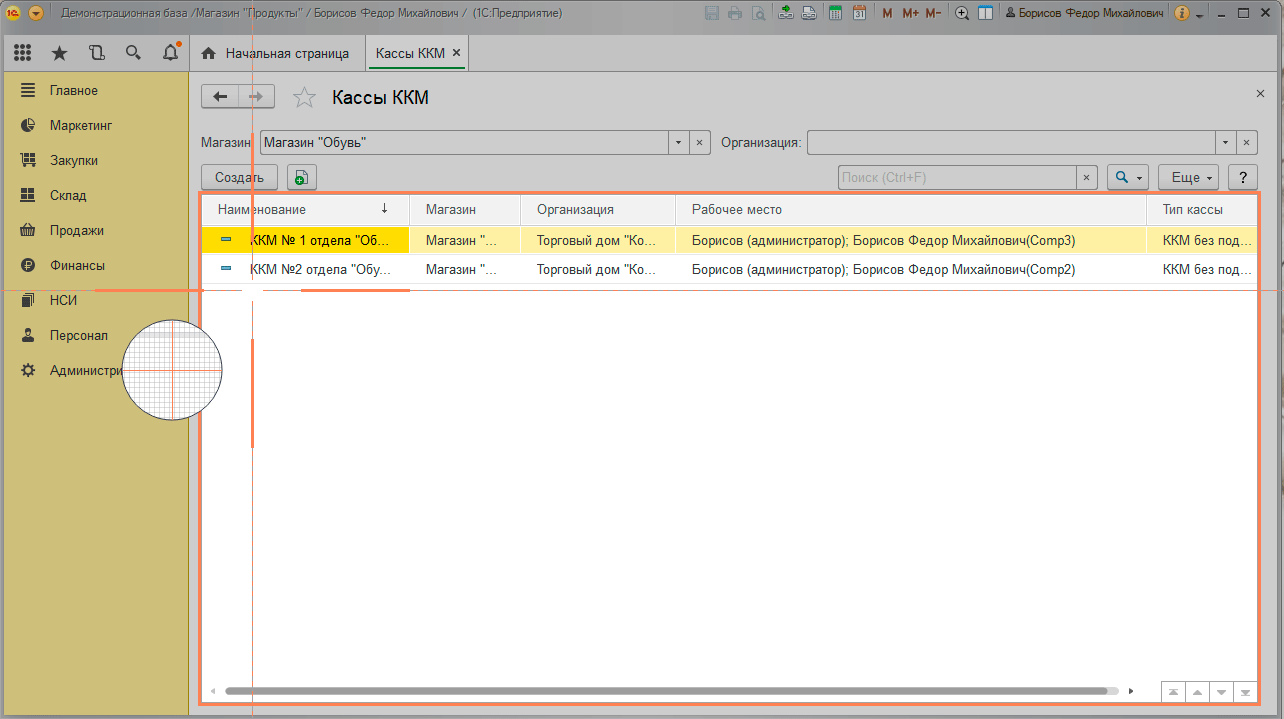Open the history scroll icon
Screen dimensions: 1284x719
(x=96, y=53)
